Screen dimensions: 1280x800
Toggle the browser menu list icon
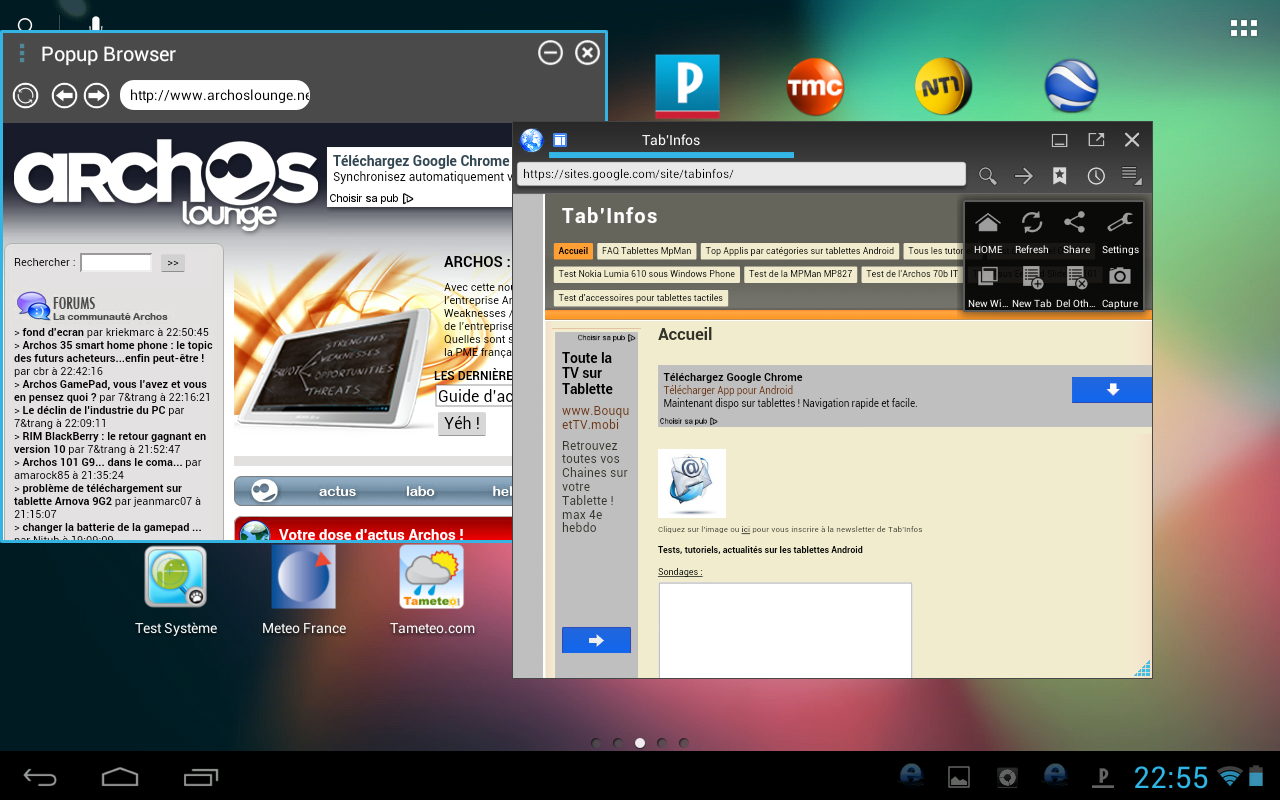(x=1131, y=176)
